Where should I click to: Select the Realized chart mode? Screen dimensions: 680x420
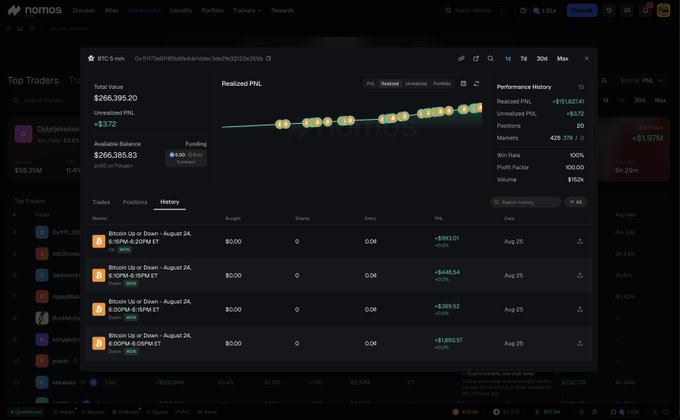pyautogui.click(x=390, y=83)
